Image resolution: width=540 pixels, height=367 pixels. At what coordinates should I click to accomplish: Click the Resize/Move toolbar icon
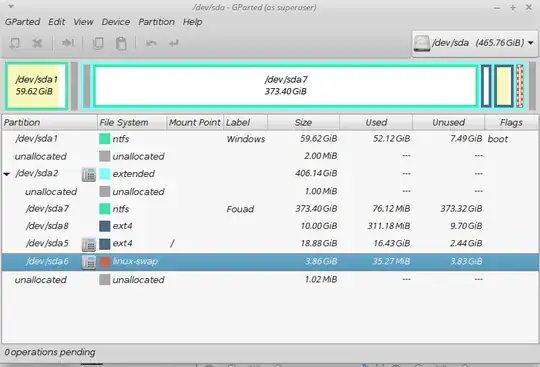pos(68,43)
